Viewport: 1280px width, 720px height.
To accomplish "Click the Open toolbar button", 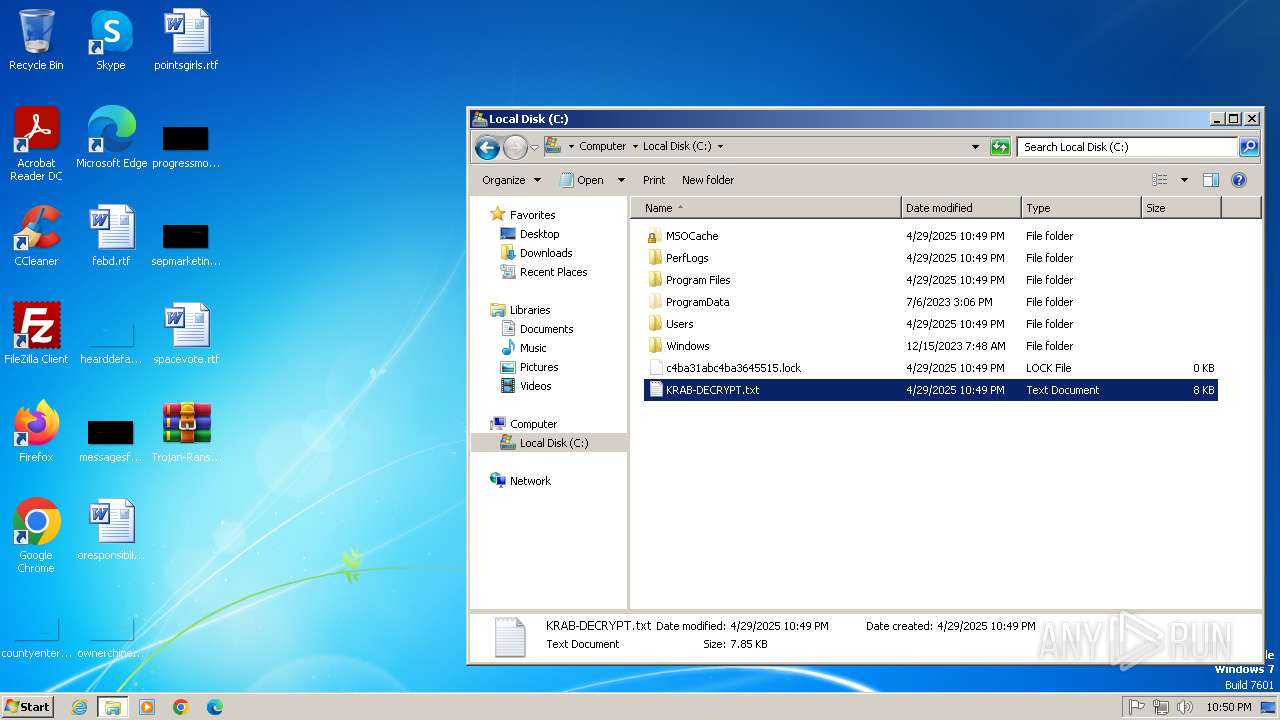I will 583,180.
